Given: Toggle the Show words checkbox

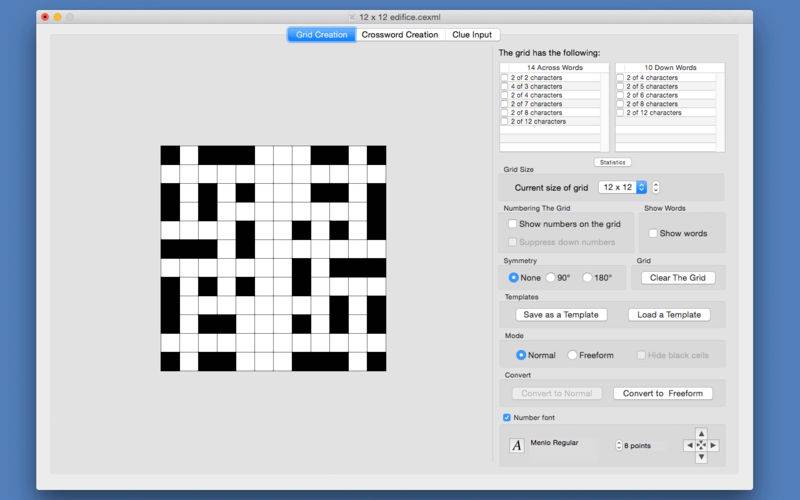Looking at the screenshot, I should 653,233.
